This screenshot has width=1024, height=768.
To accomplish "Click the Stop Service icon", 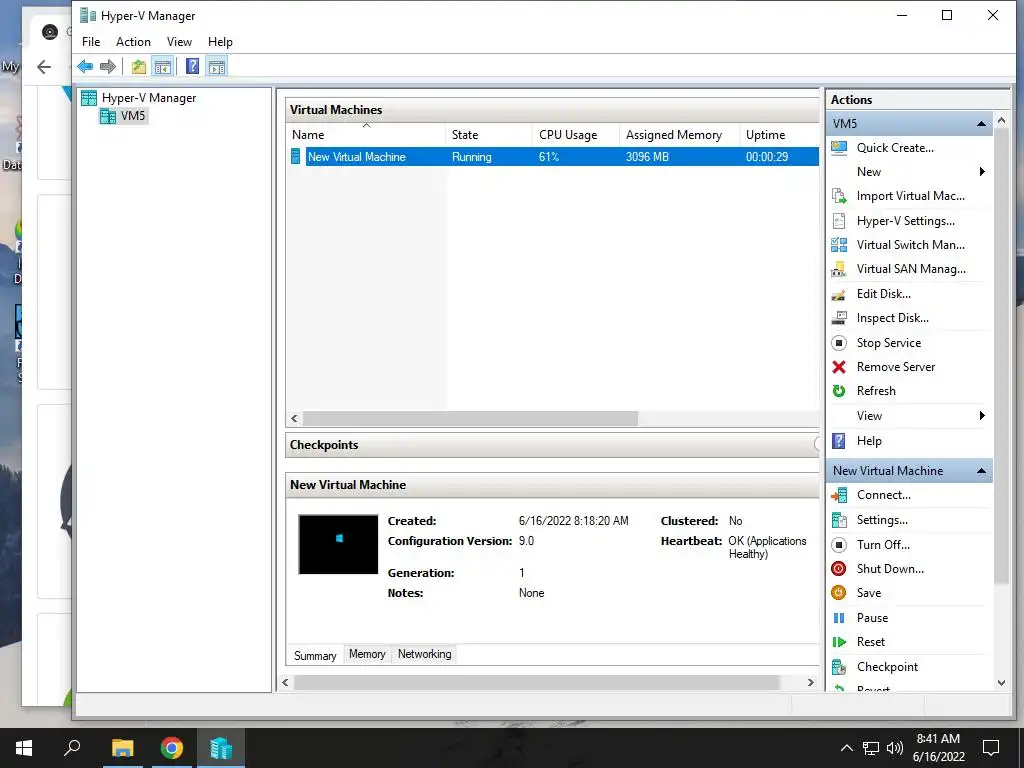I will coord(839,343).
